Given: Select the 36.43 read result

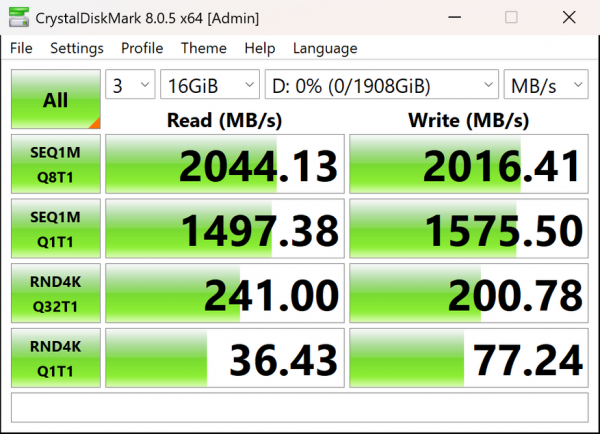Looking at the screenshot, I should 225,358.
